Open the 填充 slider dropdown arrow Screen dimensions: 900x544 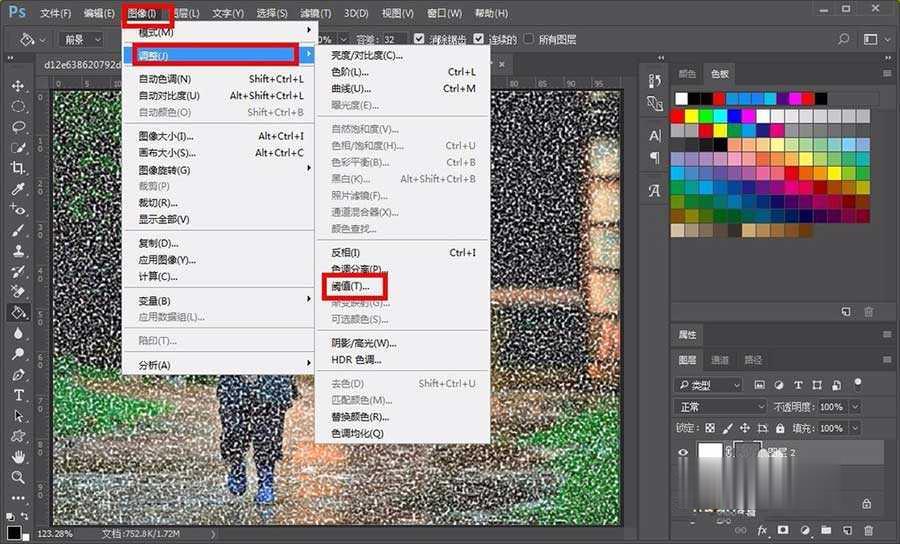pos(855,428)
